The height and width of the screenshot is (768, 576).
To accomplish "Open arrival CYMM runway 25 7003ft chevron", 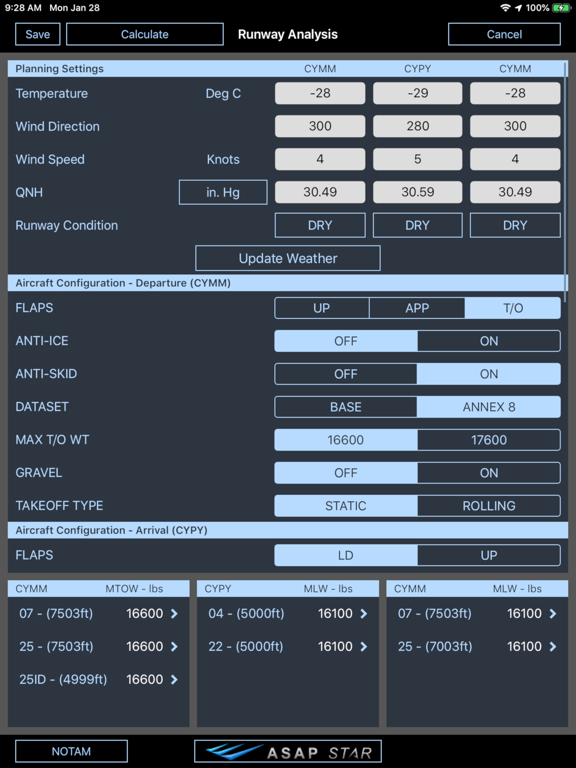I will coord(553,647).
